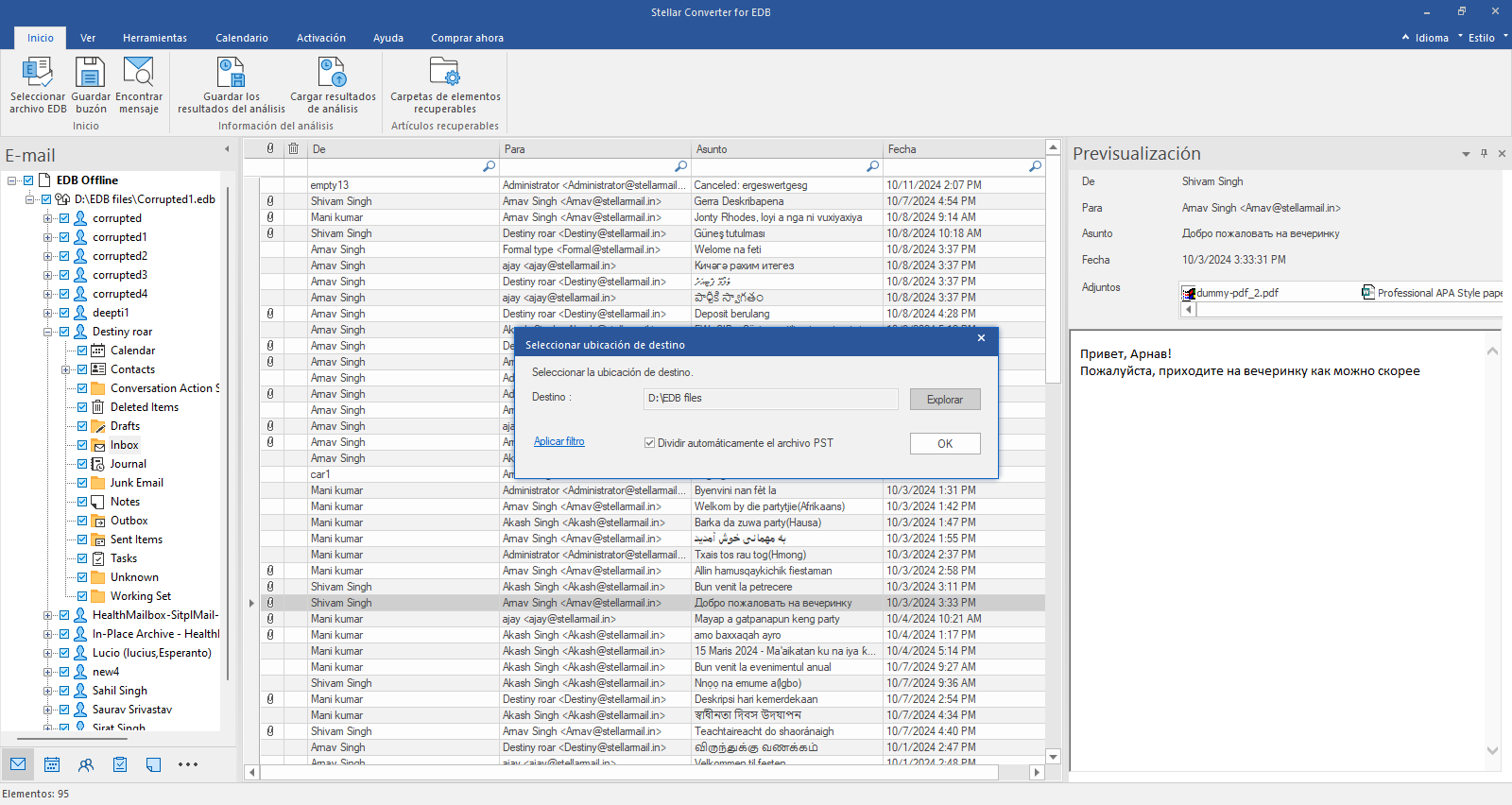Click Guardar buzón ribbon icon
Viewport: 1512px width, 805px height.
tap(91, 72)
